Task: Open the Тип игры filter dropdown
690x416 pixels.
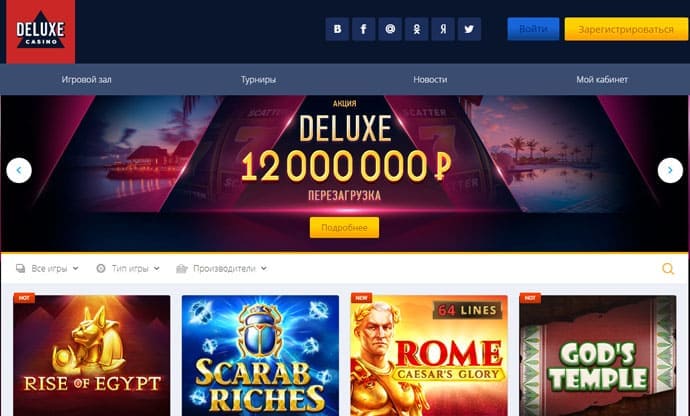Action: [128, 269]
